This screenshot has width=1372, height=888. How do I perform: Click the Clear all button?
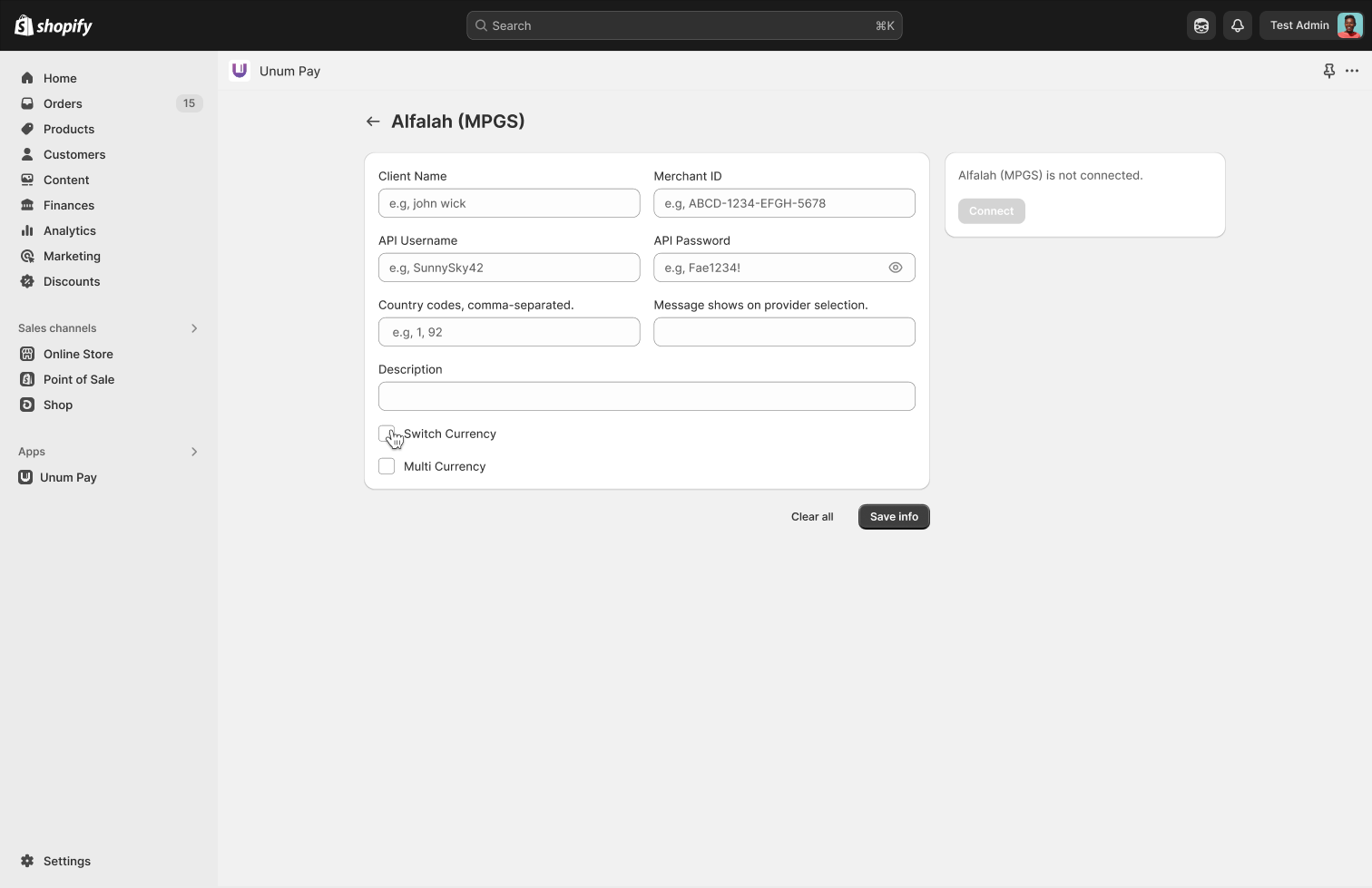(812, 517)
